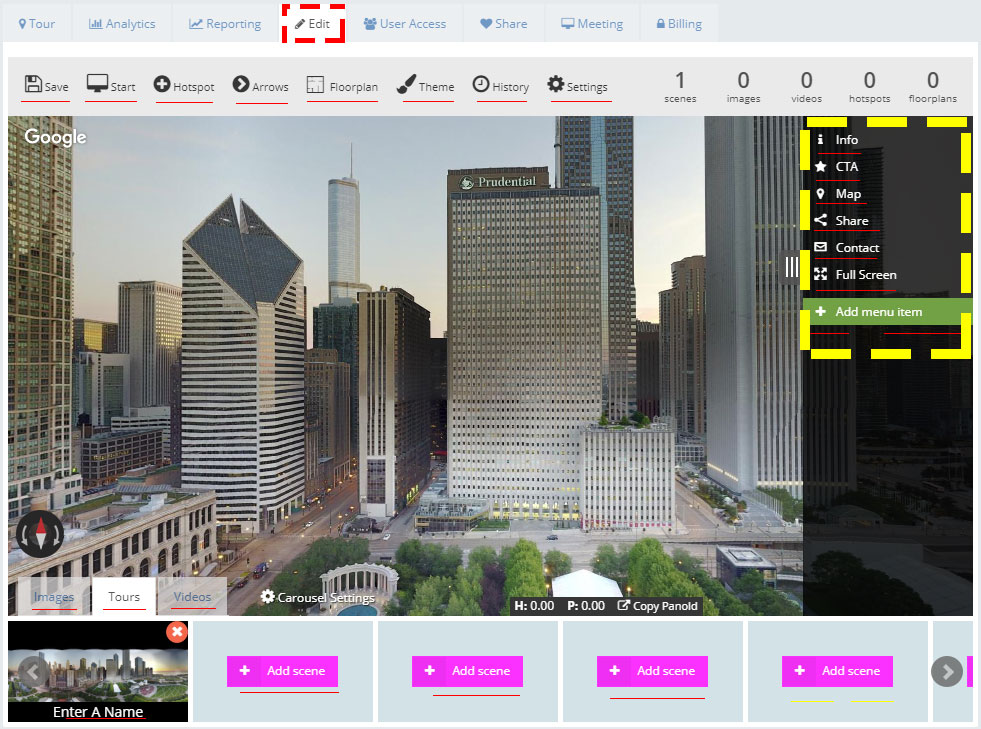This screenshot has width=981, height=729.
Task: Open the Share tab in top navigation
Action: 504,24
